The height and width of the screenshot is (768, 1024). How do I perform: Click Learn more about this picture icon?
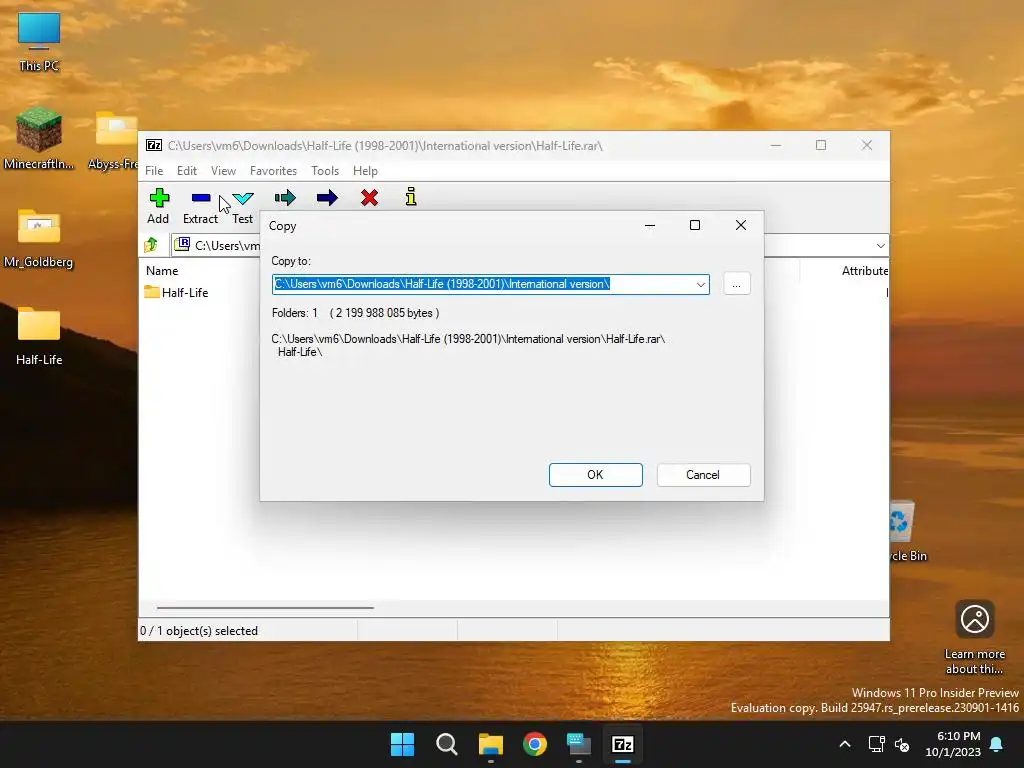(x=974, y=637)
